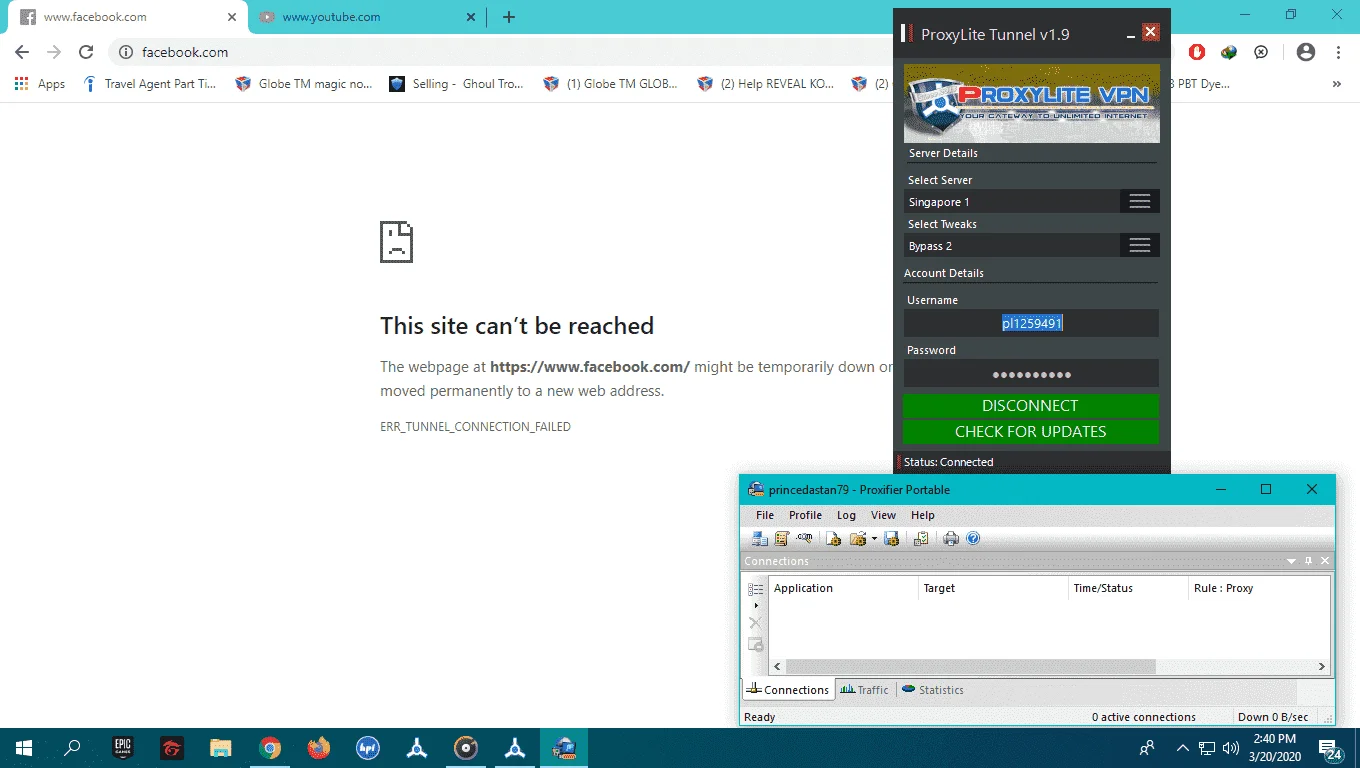Open Proxification Rules icon in Proxifier toolbar

[782, 539]
